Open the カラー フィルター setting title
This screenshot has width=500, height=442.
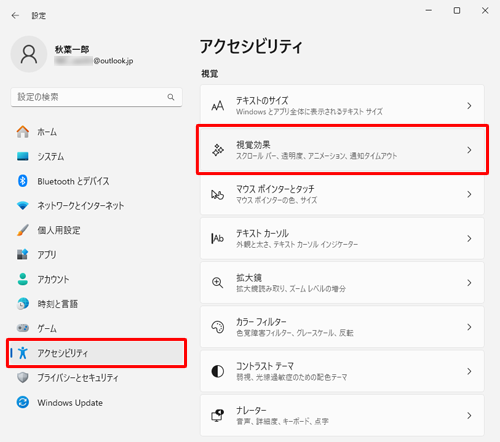pyautogui.click(x=261, y=322)
